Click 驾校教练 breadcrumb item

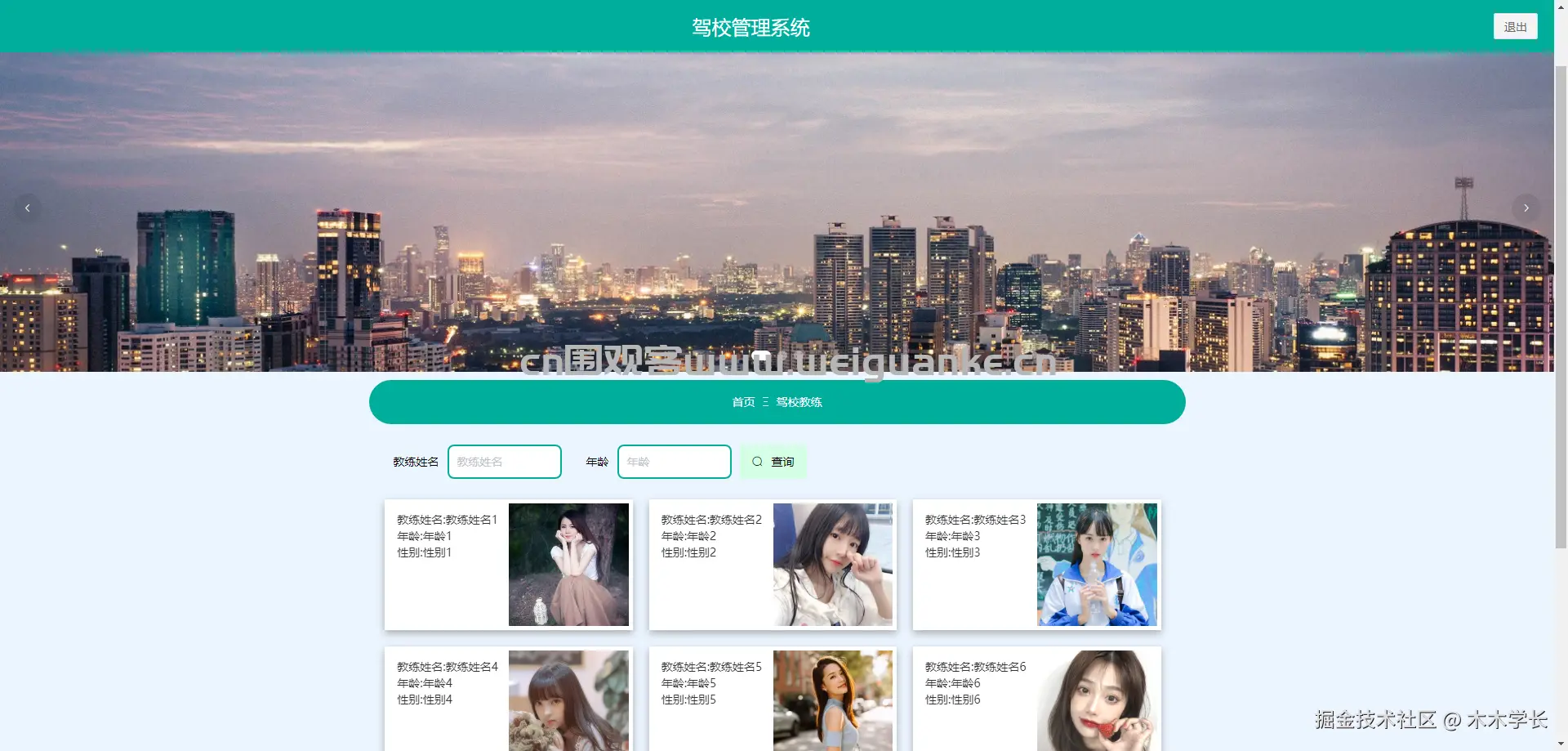click(799, 402)
